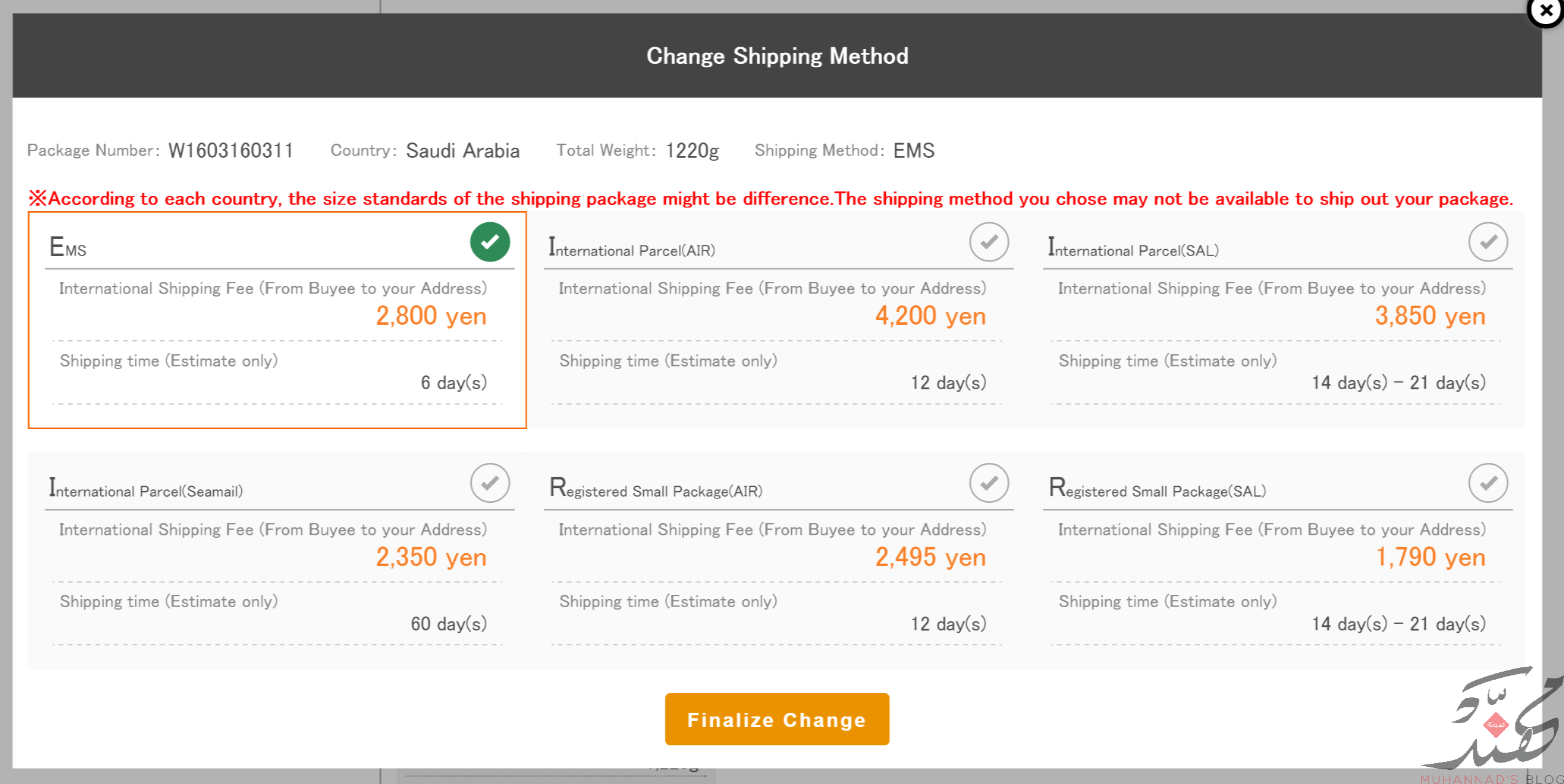Click the red size standards warning text
Viewport: 1564px width, 784px height.
tap(771, 199)
